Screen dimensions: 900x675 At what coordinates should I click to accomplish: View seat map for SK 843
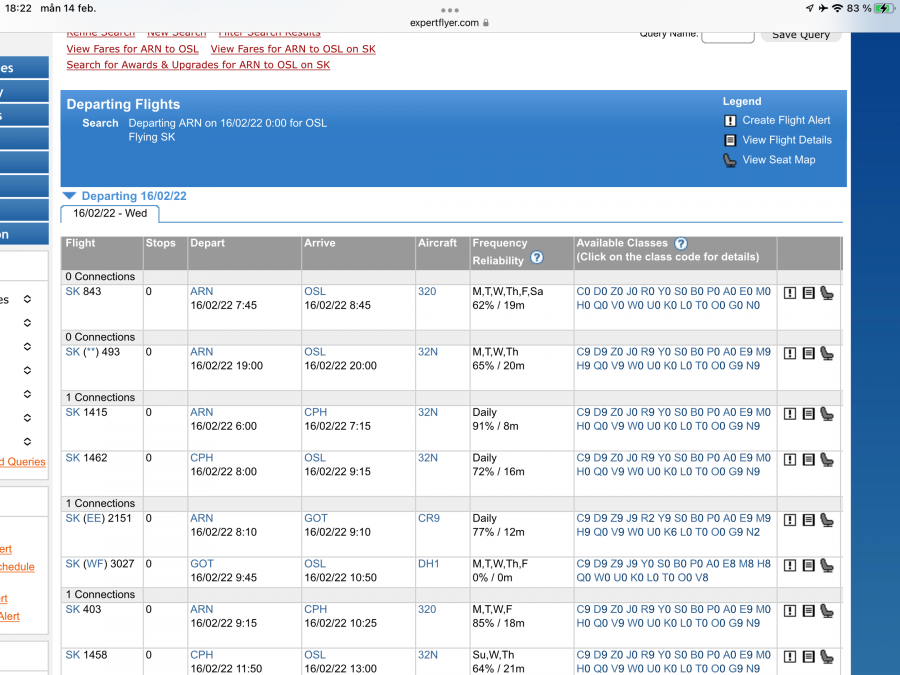point(827,293)
